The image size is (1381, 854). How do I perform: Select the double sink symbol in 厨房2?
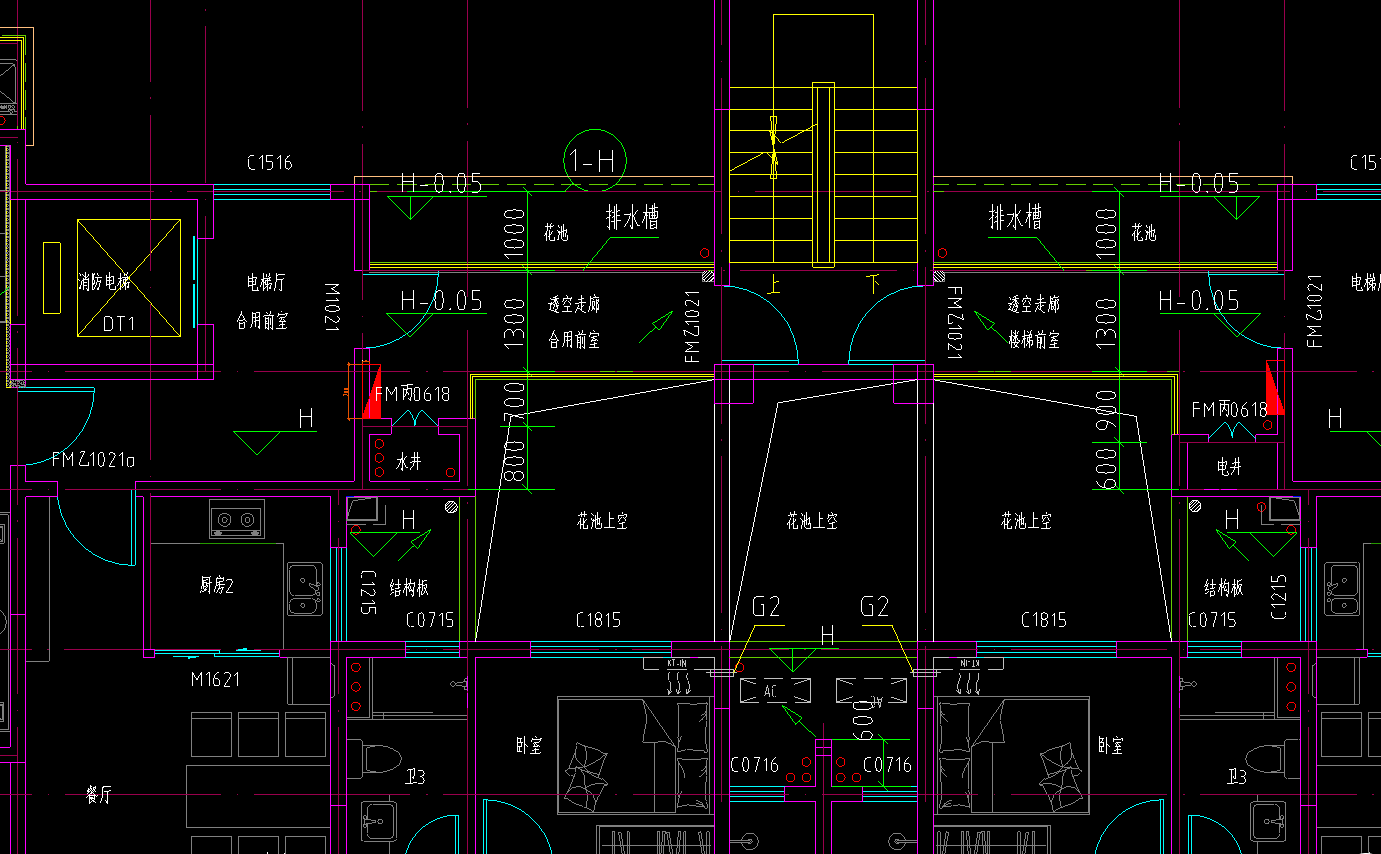pyautogui.click(x=305, y=589)
